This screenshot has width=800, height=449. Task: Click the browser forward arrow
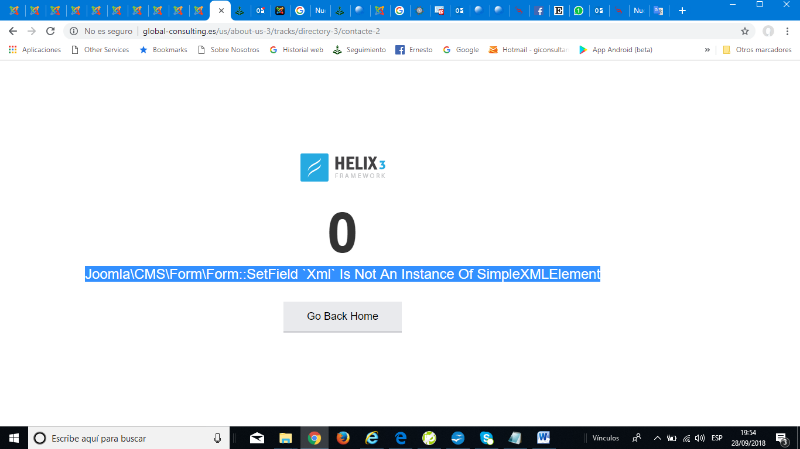coord(32,31)
